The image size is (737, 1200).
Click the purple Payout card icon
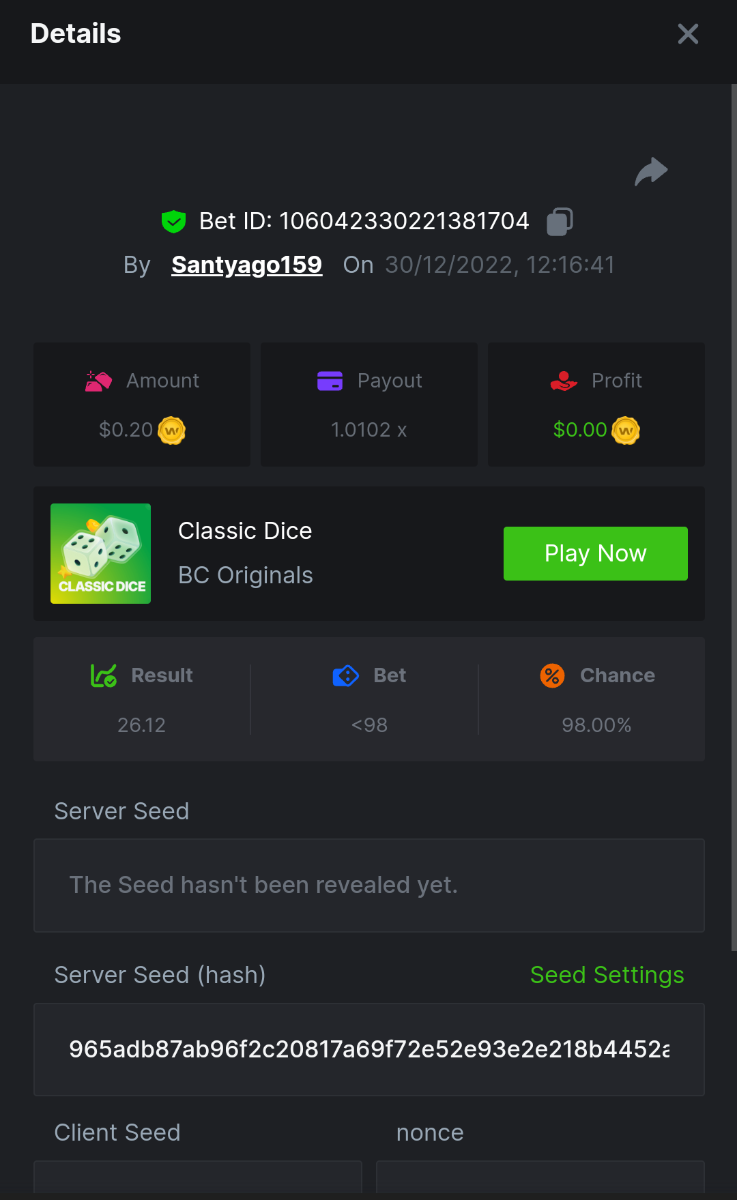(330, 381)
